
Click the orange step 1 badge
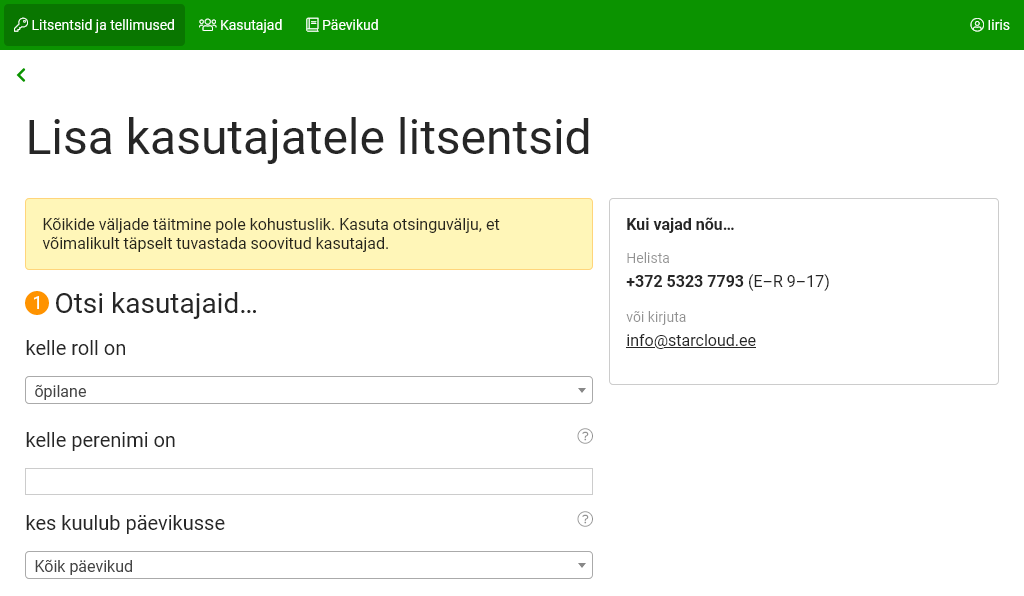point(37,304)
